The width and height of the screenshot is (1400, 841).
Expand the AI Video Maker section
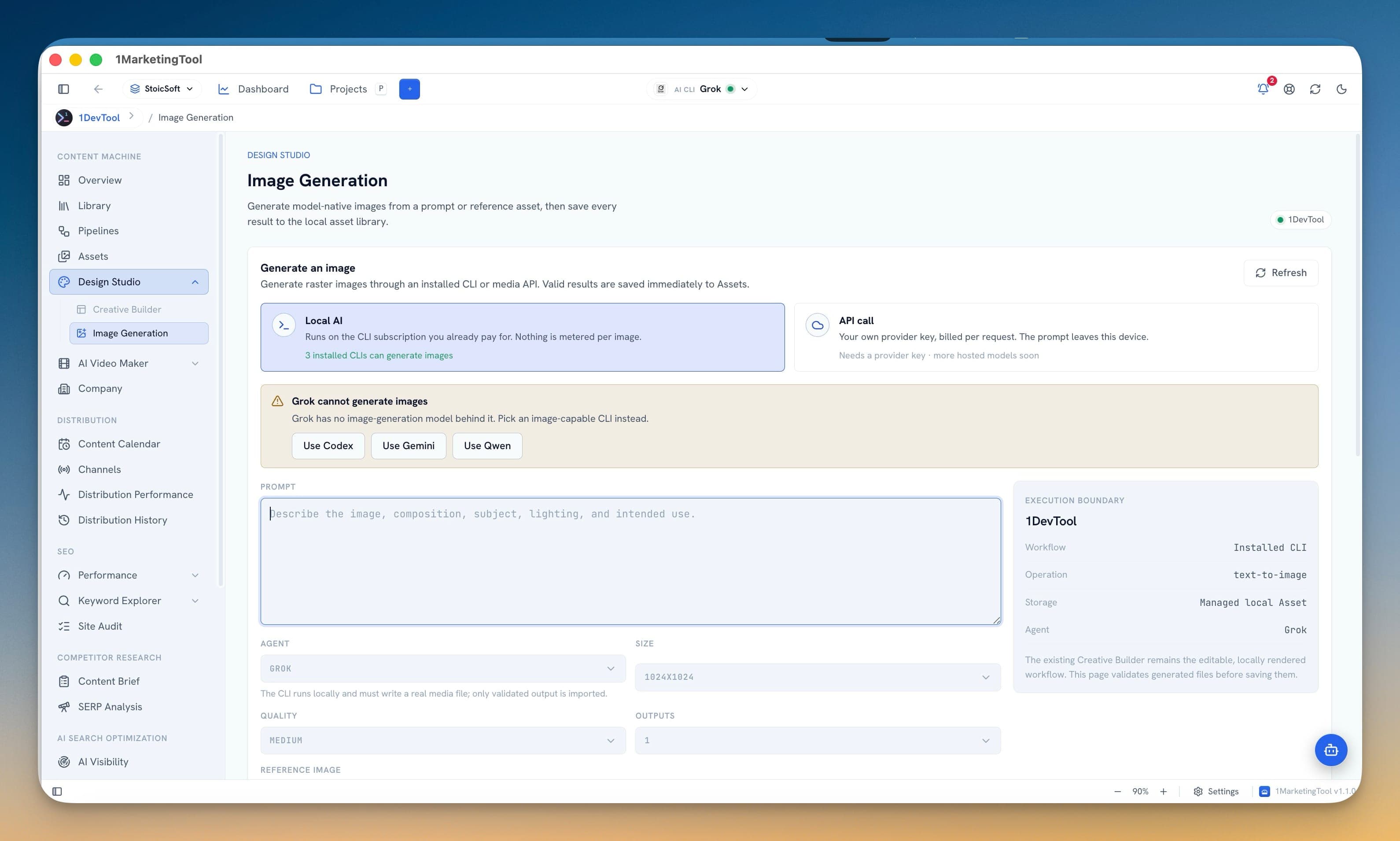pyautogui.click(x=129, y=363)
